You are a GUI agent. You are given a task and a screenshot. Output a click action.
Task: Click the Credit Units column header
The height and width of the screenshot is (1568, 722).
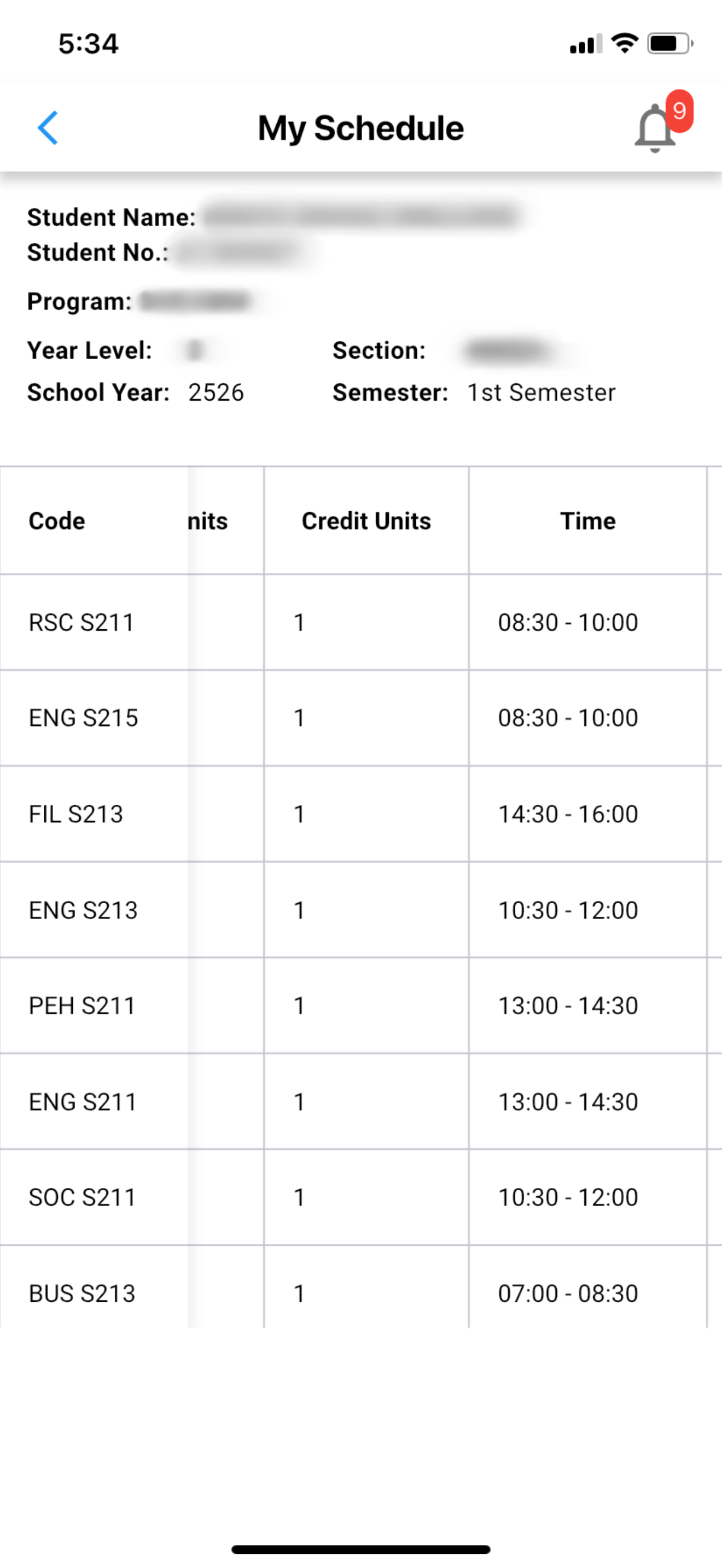[x=366, y=521]
